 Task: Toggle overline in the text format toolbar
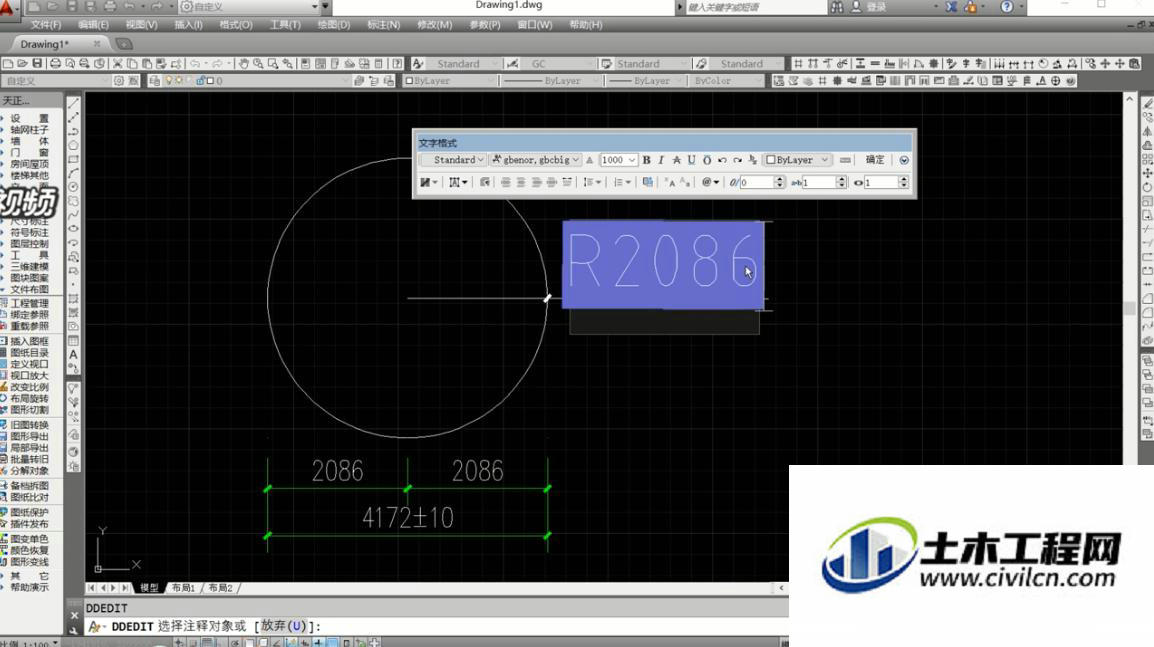tap(707, 160)
